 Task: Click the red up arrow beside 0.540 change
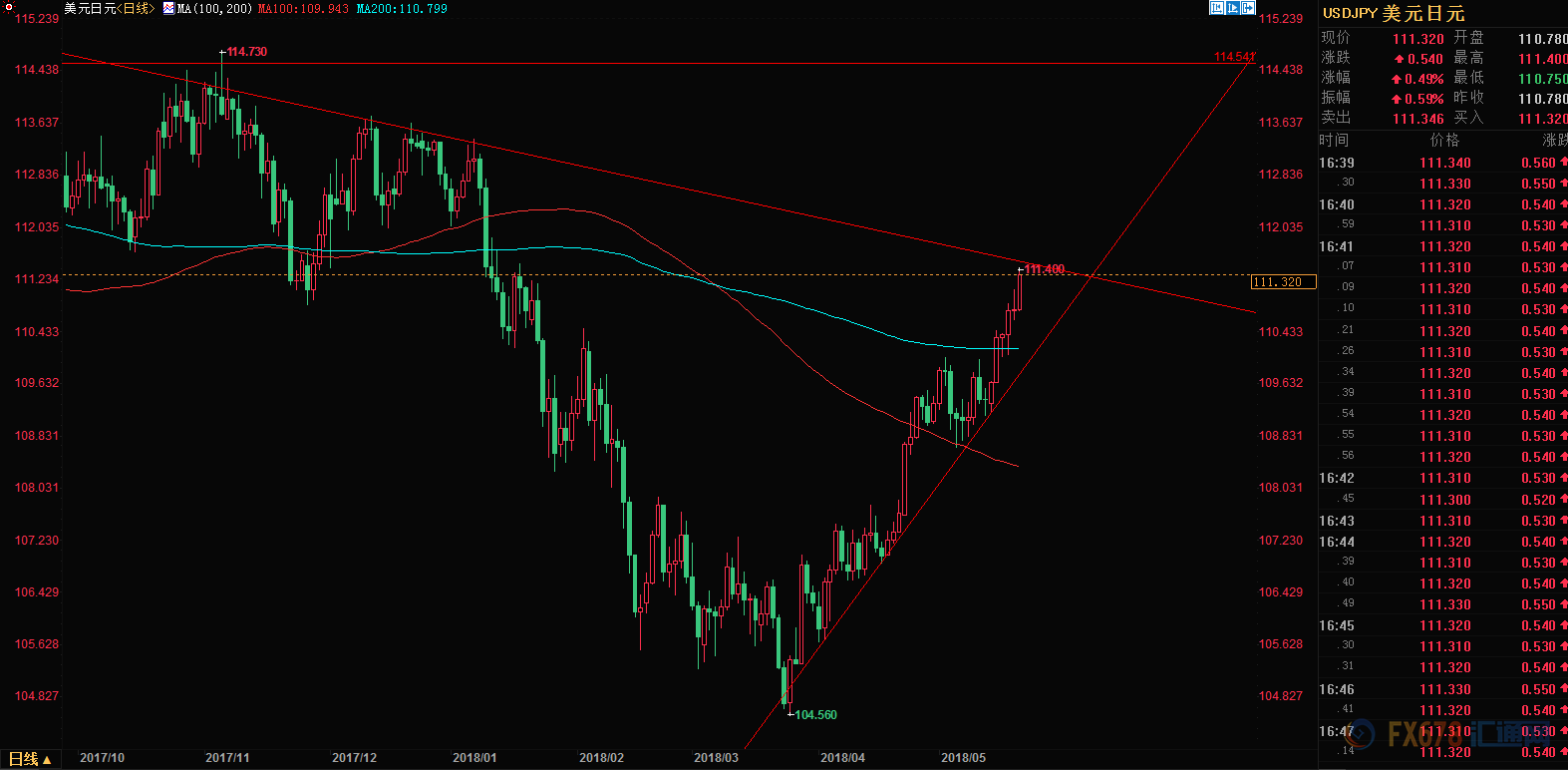(1399, 59)
